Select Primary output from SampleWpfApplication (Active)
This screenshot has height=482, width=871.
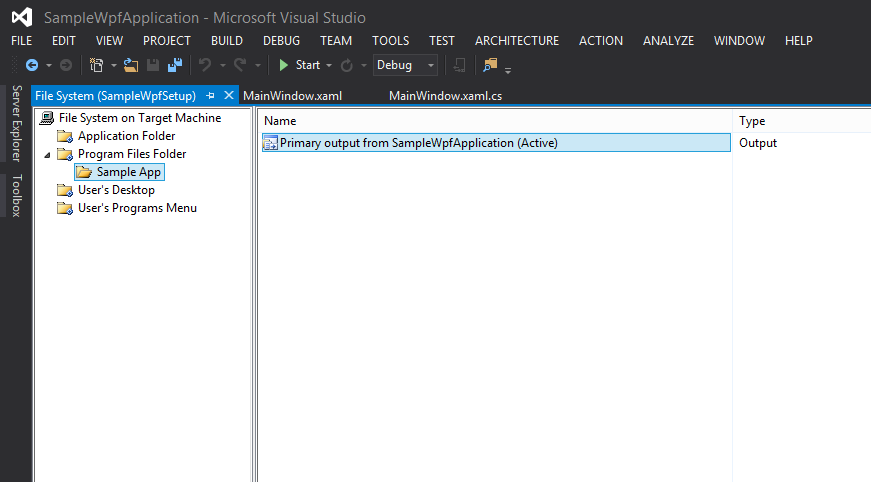(496, 143)
